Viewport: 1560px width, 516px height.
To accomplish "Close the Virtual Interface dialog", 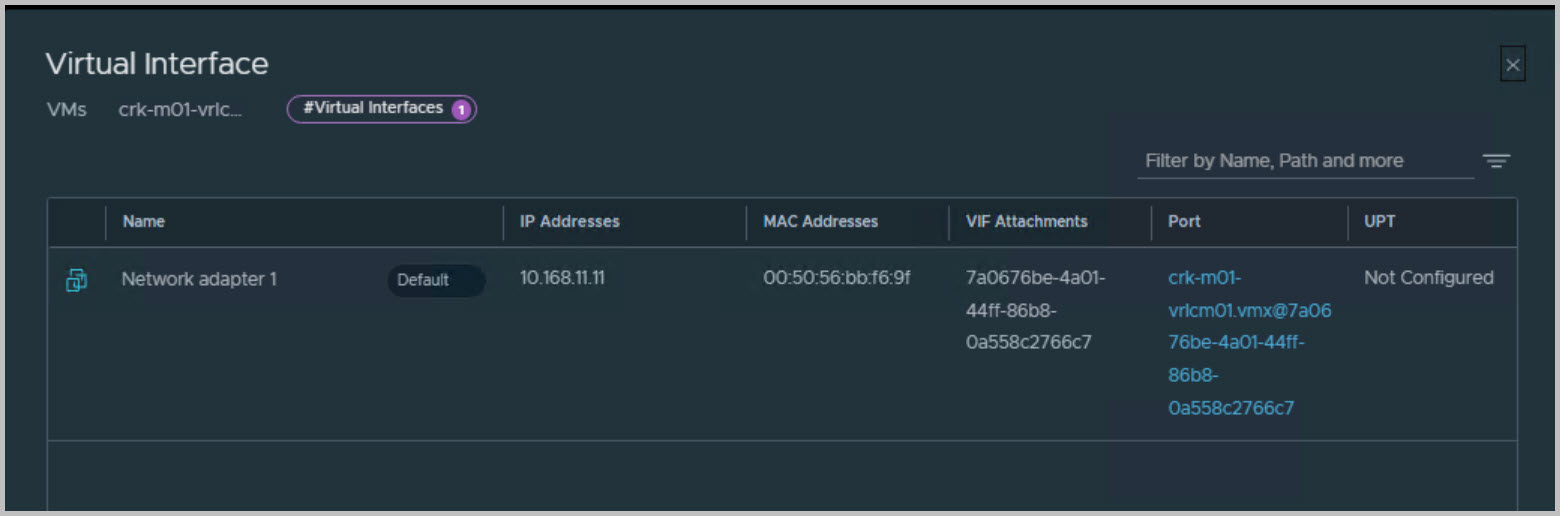I will [1512, 66].
